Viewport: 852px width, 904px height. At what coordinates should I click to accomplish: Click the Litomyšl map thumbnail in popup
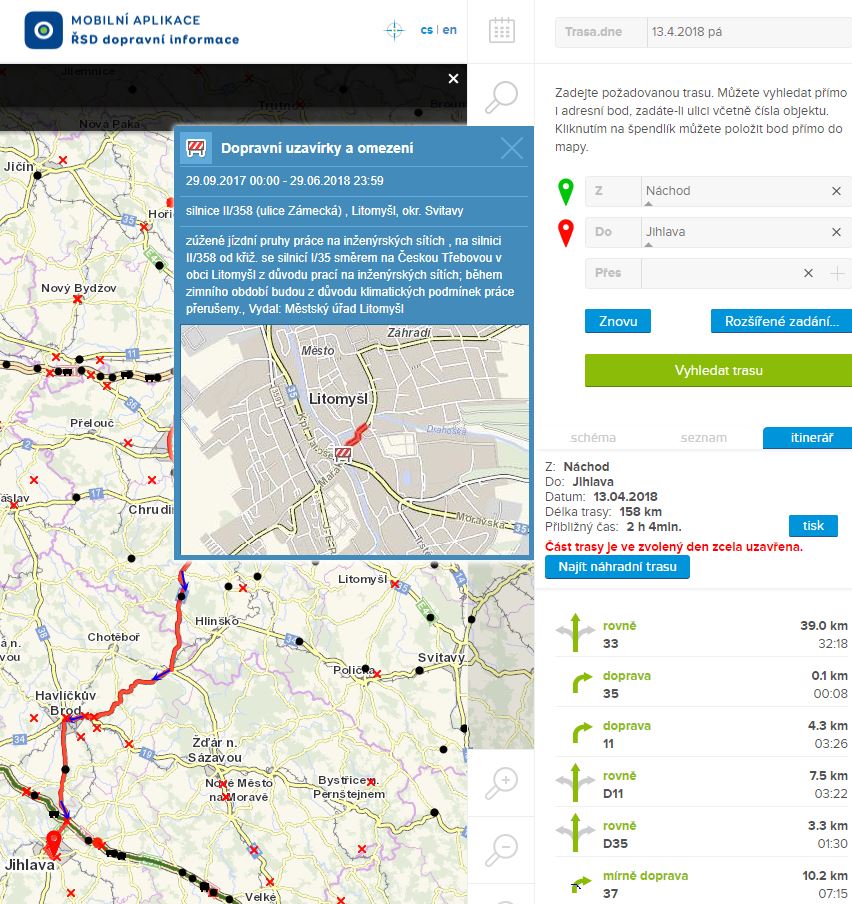coord(355,440)
